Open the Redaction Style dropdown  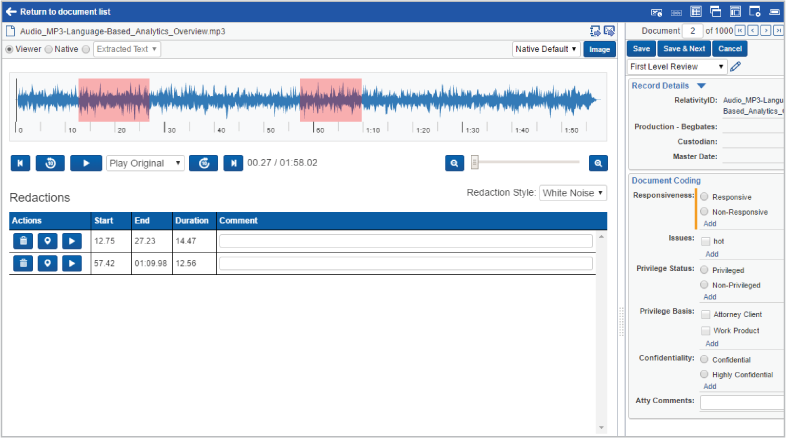coord(572,193)
